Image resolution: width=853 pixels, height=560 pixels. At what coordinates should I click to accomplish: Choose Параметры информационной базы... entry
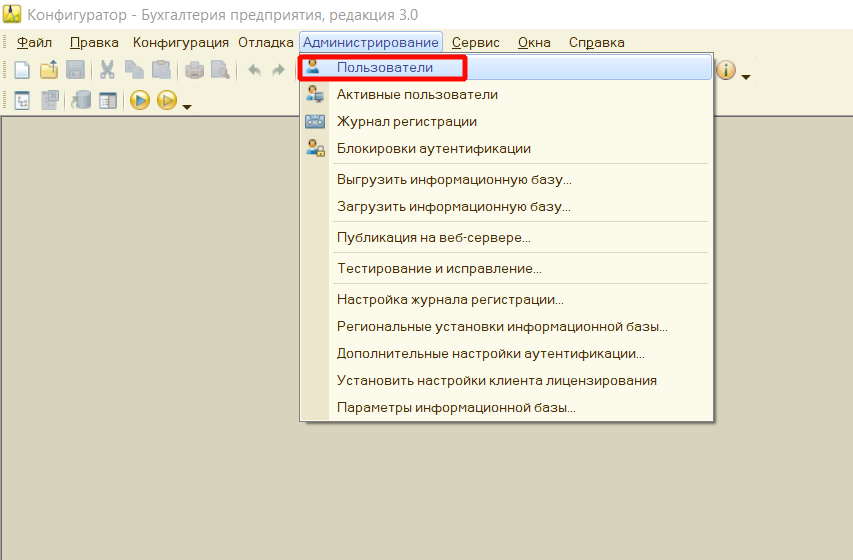(x=456, y=408)
